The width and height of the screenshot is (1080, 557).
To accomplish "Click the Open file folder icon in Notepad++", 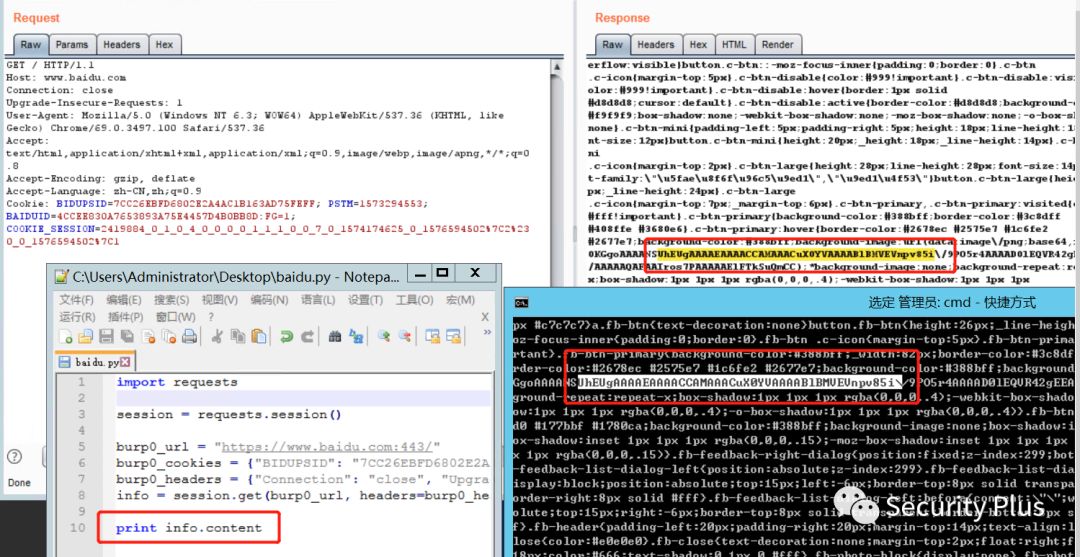I will pyautogui.click(x=85, y=336).
